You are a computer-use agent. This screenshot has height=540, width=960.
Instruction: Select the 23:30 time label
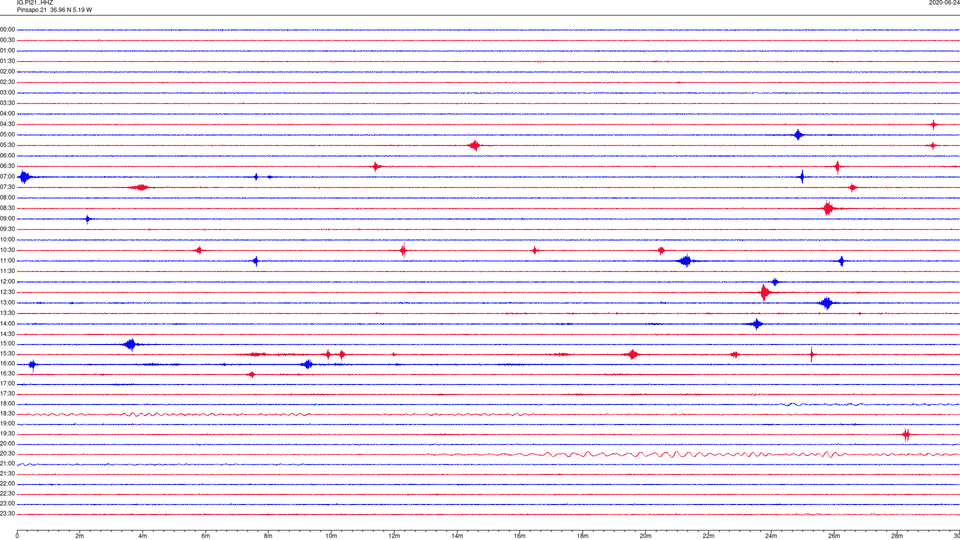(x=7, y=514)
